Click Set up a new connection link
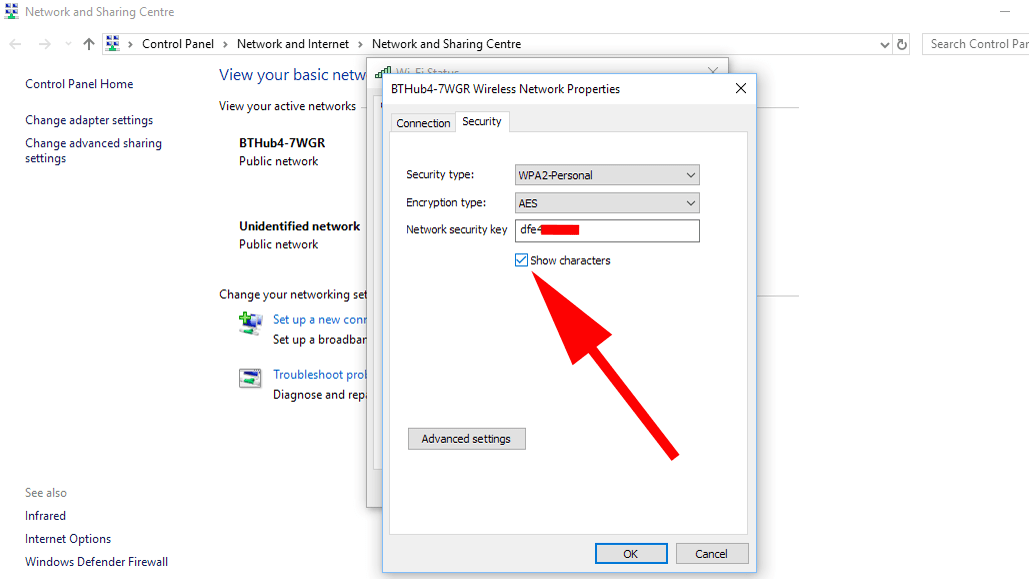 [x=320, y=320]
